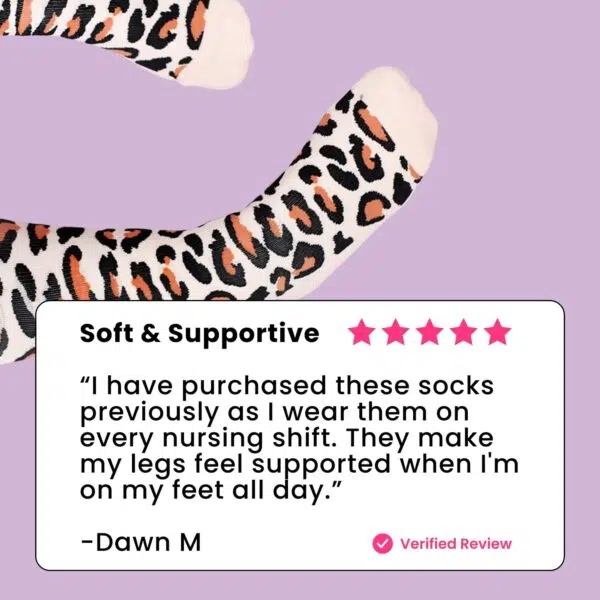Click the Soft & Supportive review title
Viewport: 600px width, 600px height.
point(199,334)
